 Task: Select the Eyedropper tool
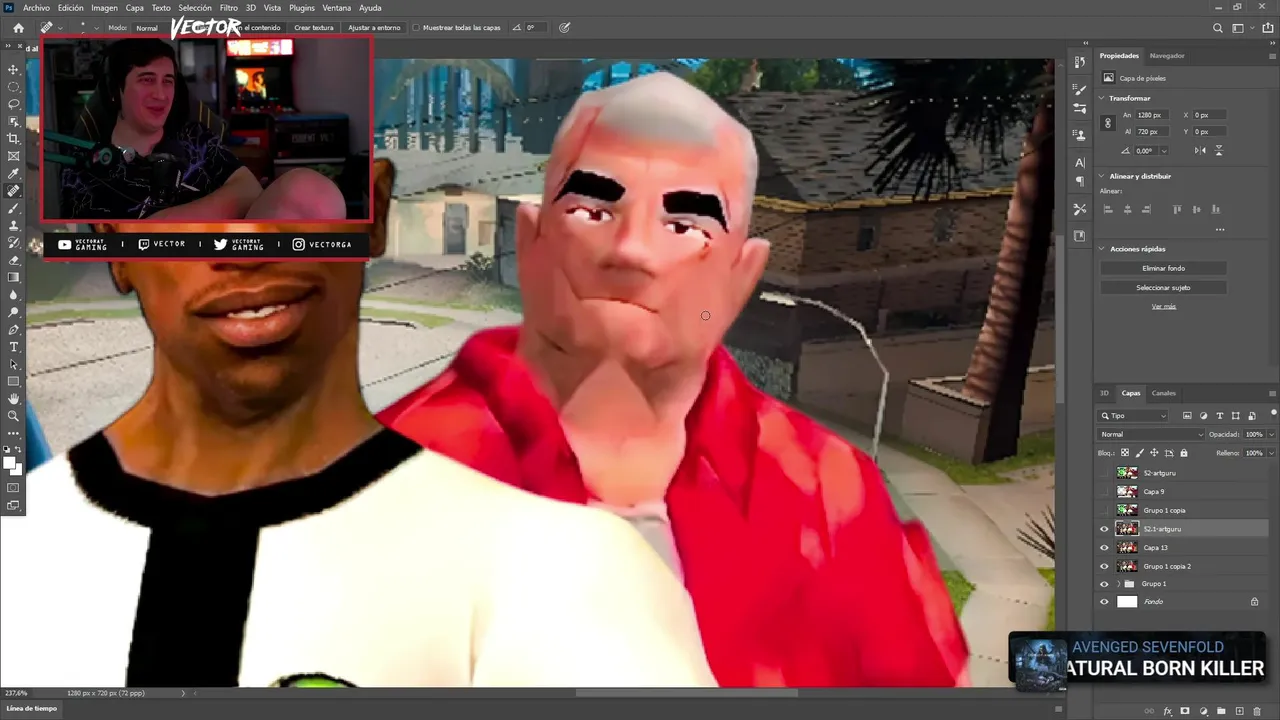pos(14,174)
